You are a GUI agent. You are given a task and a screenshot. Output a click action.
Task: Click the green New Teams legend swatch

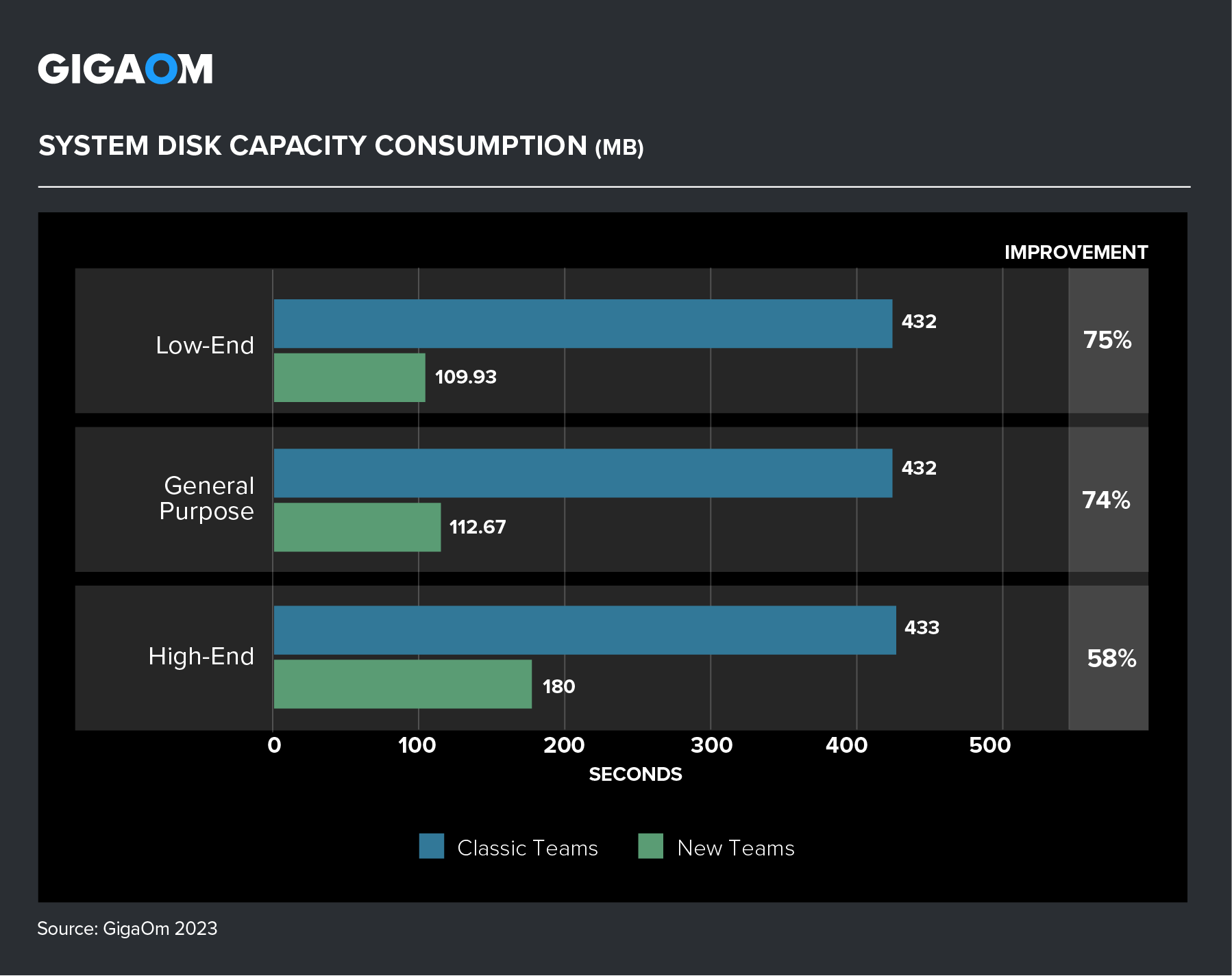pyautogui.click(x=650, y=846)
